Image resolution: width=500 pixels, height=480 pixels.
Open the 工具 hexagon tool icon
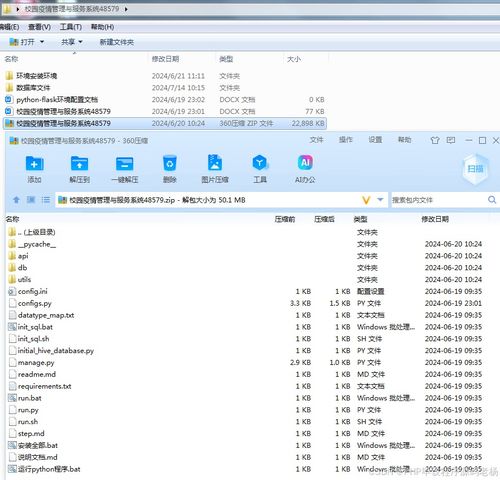pos(260,163)
